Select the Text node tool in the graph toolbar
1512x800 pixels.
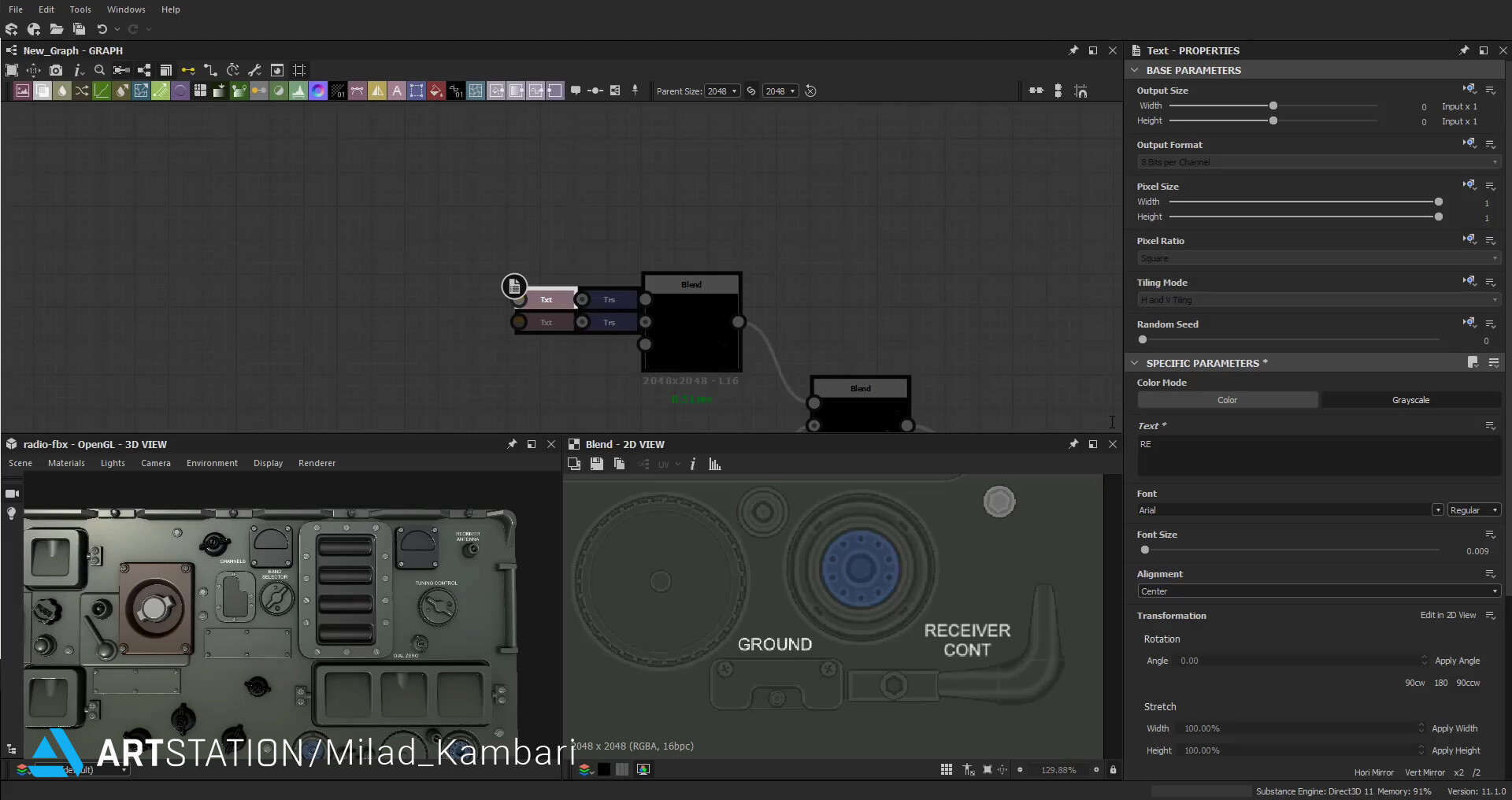398,91
